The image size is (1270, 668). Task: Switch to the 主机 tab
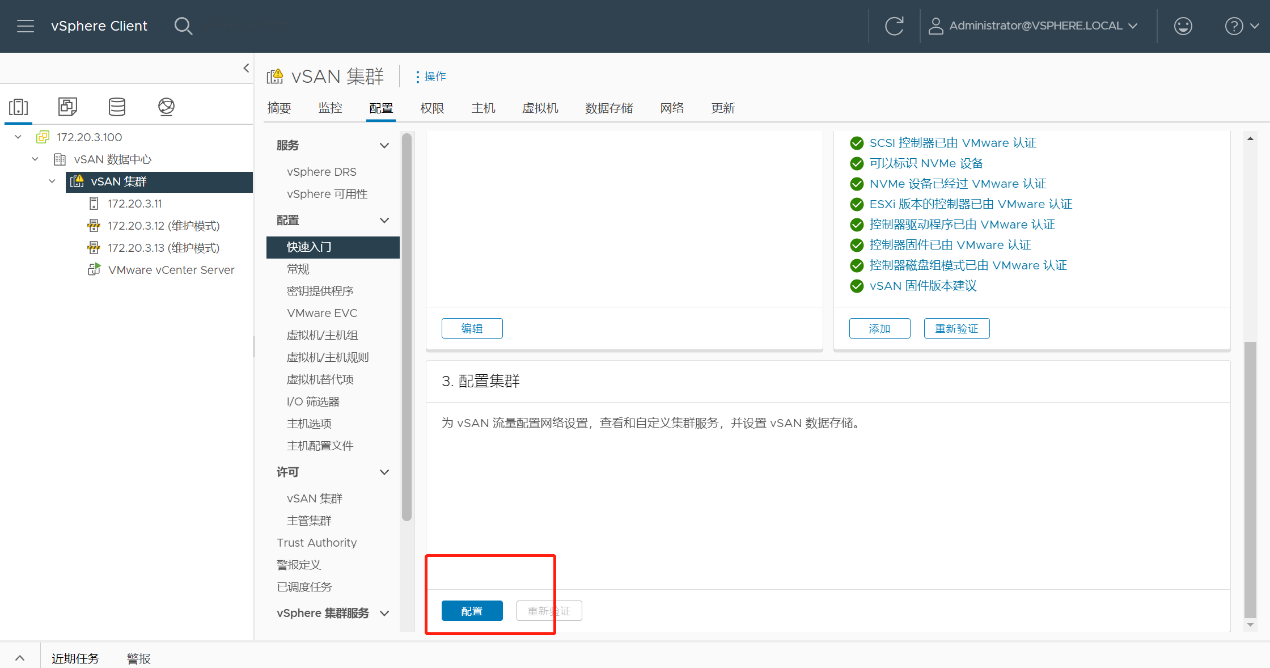pyautogui.click(x=483, y=108)
